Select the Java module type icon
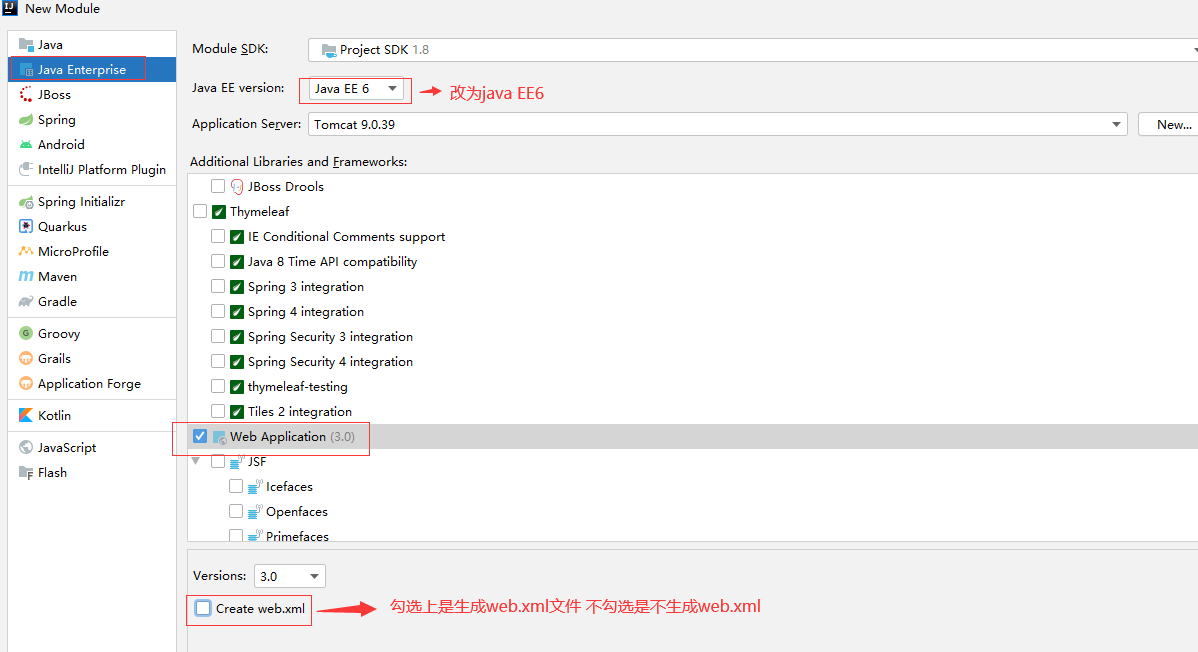The height and width of the screenshot is (652, 1198). coord(26,44)
